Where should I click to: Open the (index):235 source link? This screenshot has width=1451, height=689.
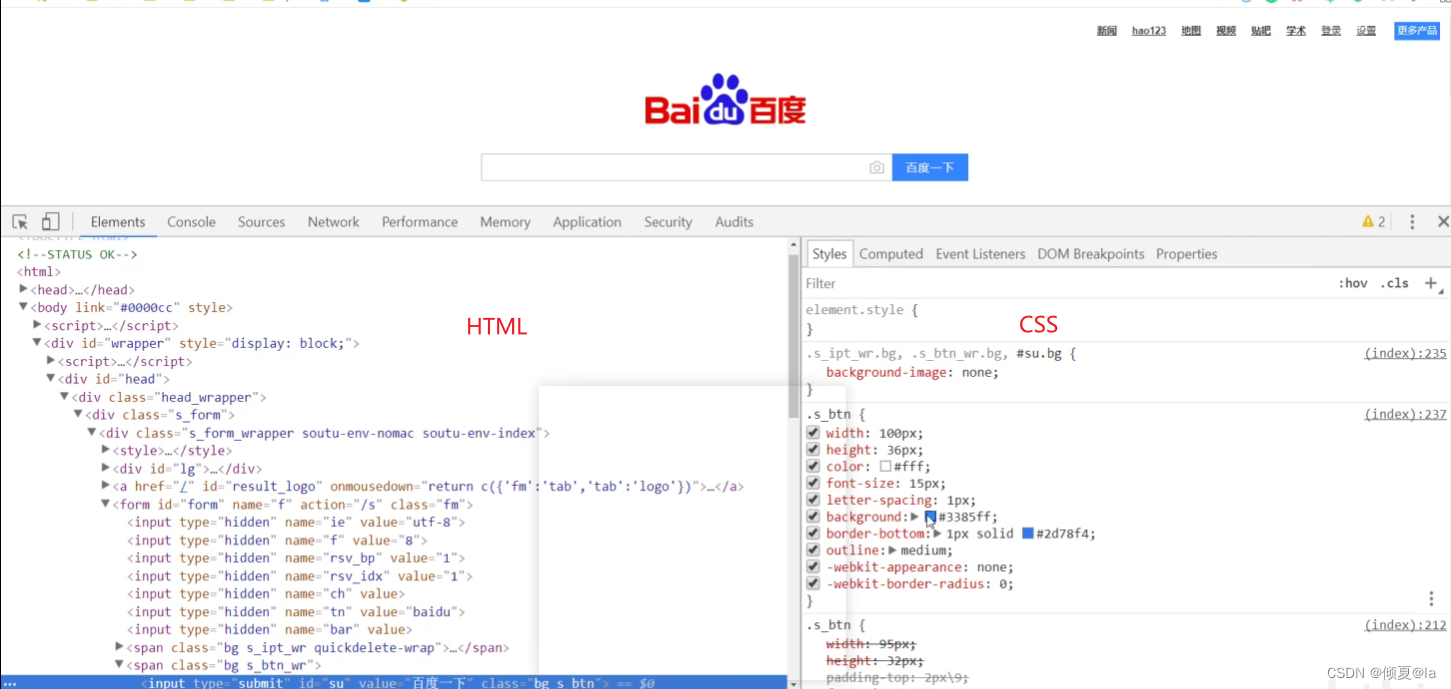[1406, 353]
